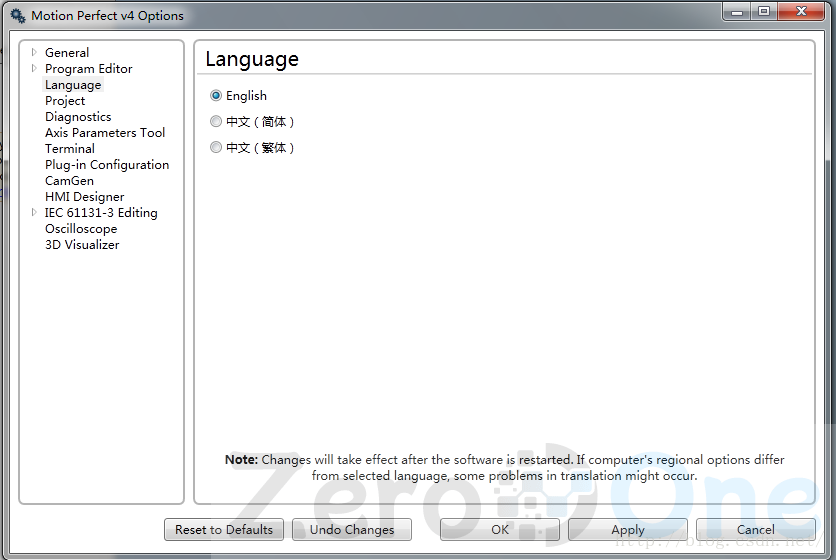
Task: Open the Program Editor options page
Action: (x=89, y=69)
